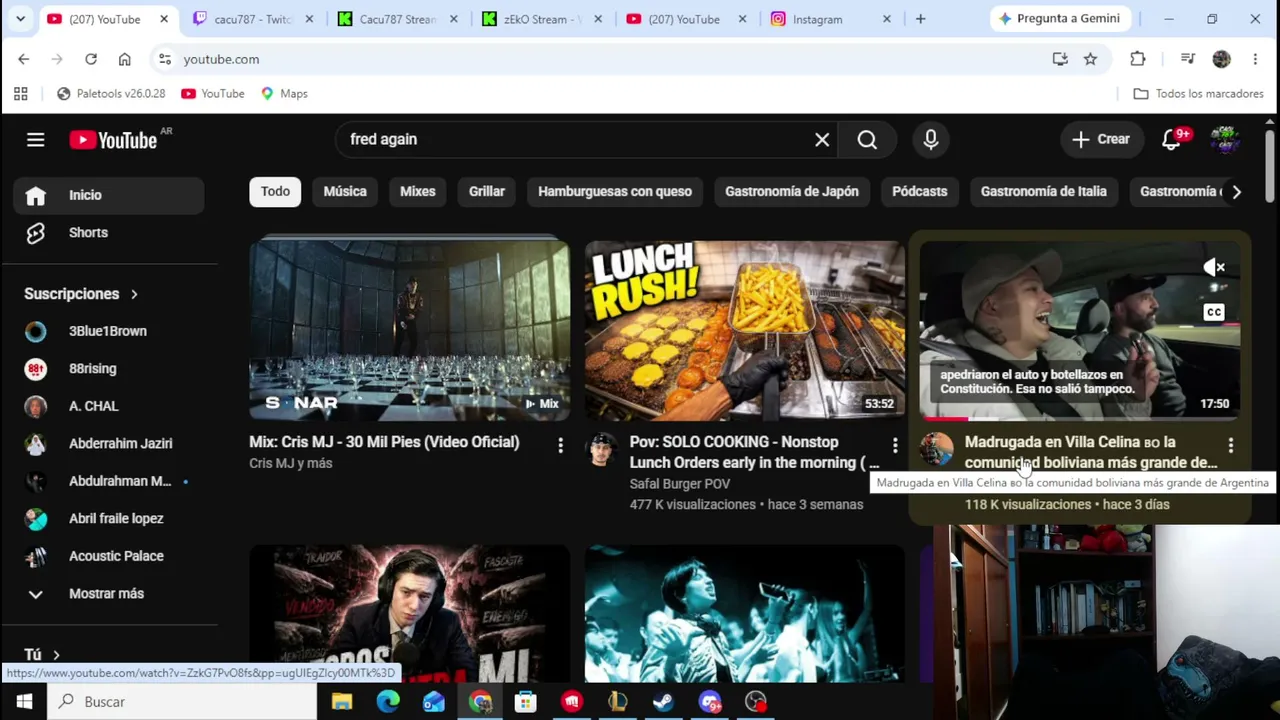The width and height of the screenshot is (1280, 720).
Task: Open the Chrome home page button
Action: click(x=125, y=59)
